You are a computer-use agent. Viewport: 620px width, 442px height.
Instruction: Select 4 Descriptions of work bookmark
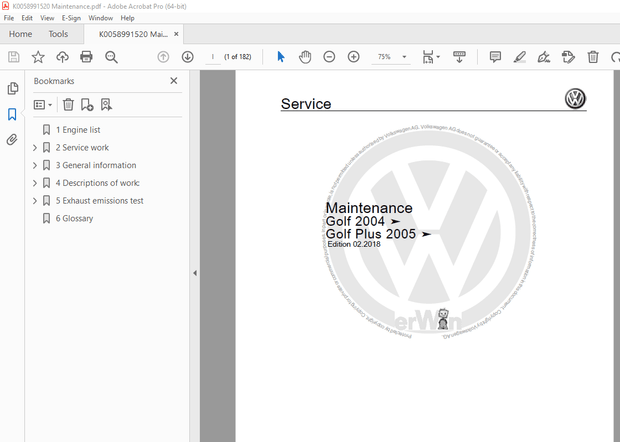click(x=97, y=183)
